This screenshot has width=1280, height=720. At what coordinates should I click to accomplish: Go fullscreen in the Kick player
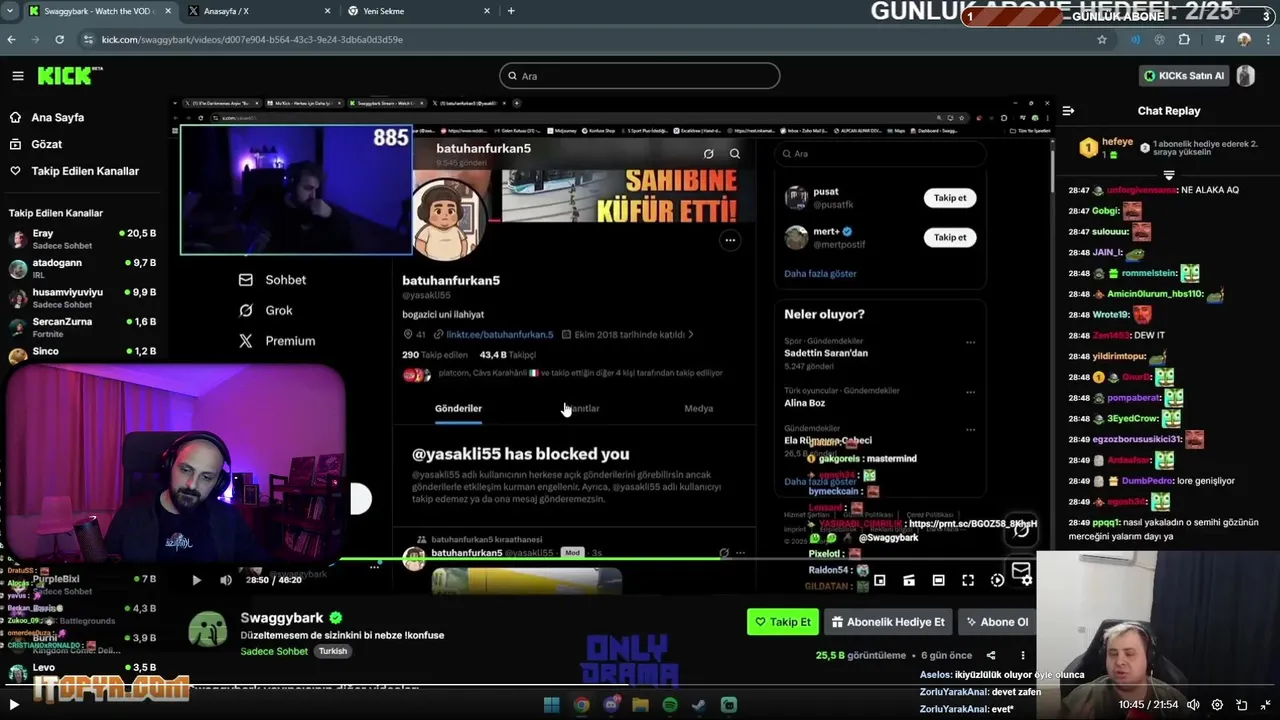(x=968, y=580)
